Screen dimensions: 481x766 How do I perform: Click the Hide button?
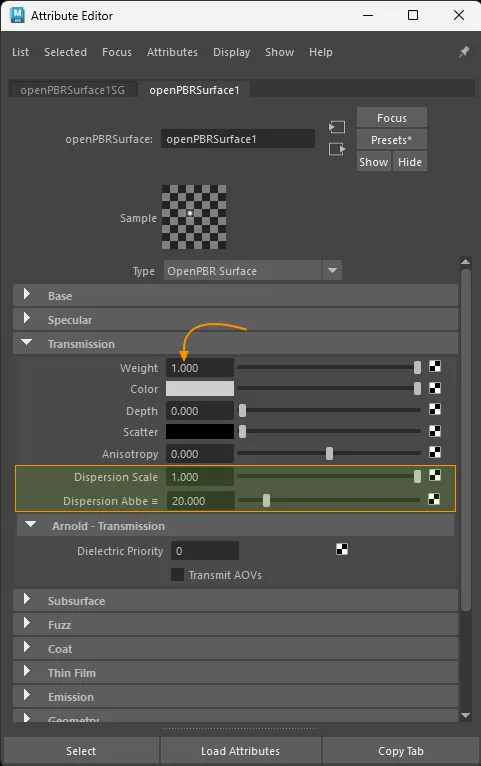pos(410,162)
